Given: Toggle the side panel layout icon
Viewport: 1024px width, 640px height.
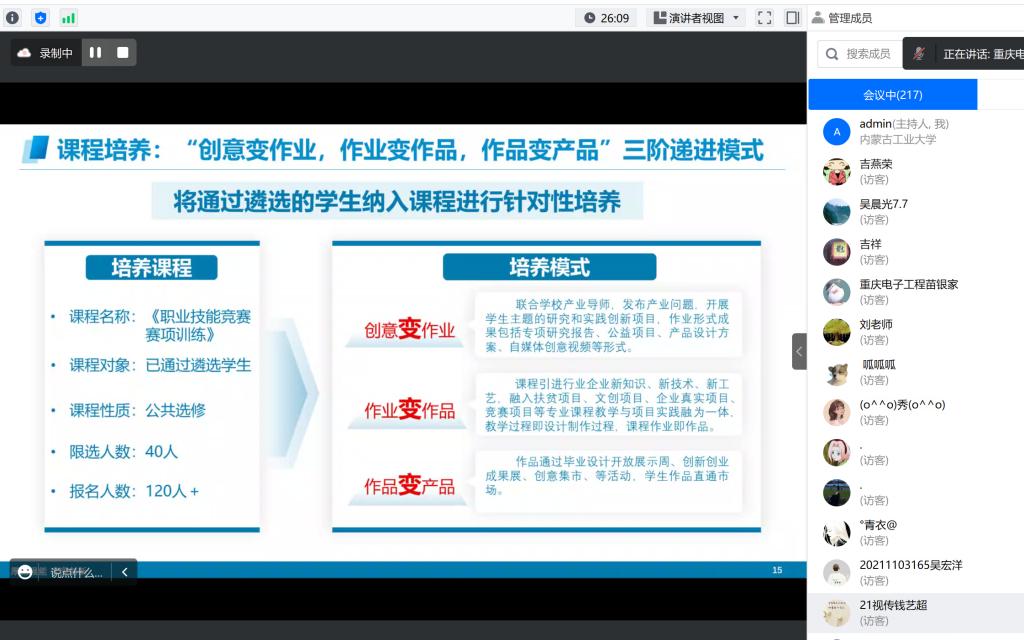Looking at the screenshot, I should tap(792, 17).
